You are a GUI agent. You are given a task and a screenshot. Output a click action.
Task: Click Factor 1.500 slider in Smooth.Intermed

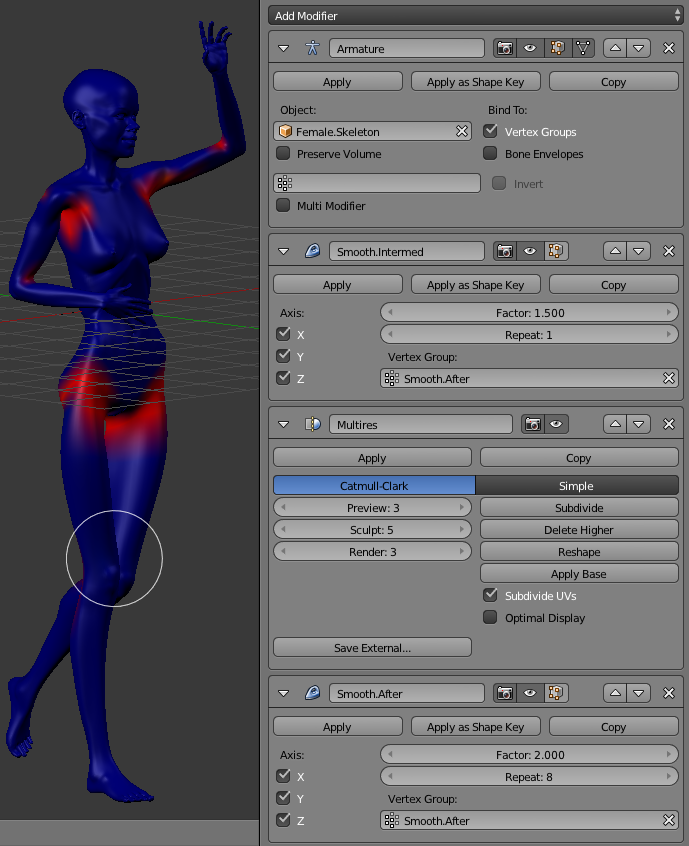coord(529,312)
